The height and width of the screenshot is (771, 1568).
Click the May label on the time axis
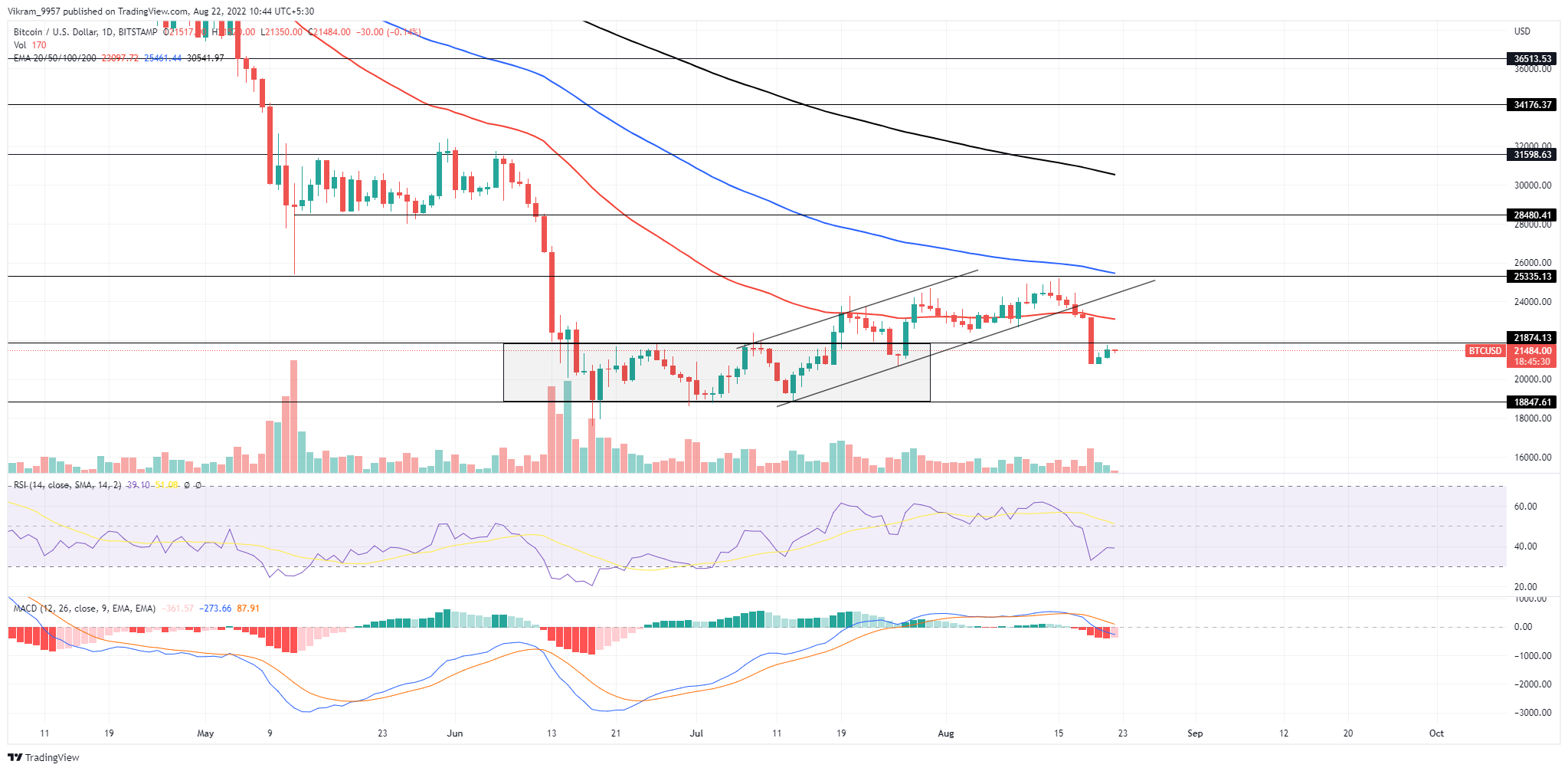tap(205, 733)
